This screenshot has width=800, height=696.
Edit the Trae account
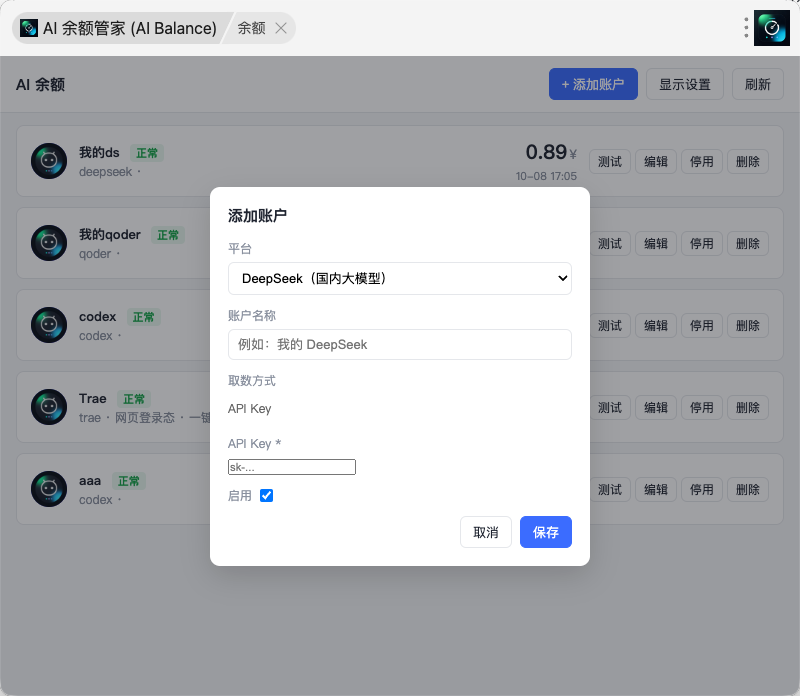tap(656, 408)
